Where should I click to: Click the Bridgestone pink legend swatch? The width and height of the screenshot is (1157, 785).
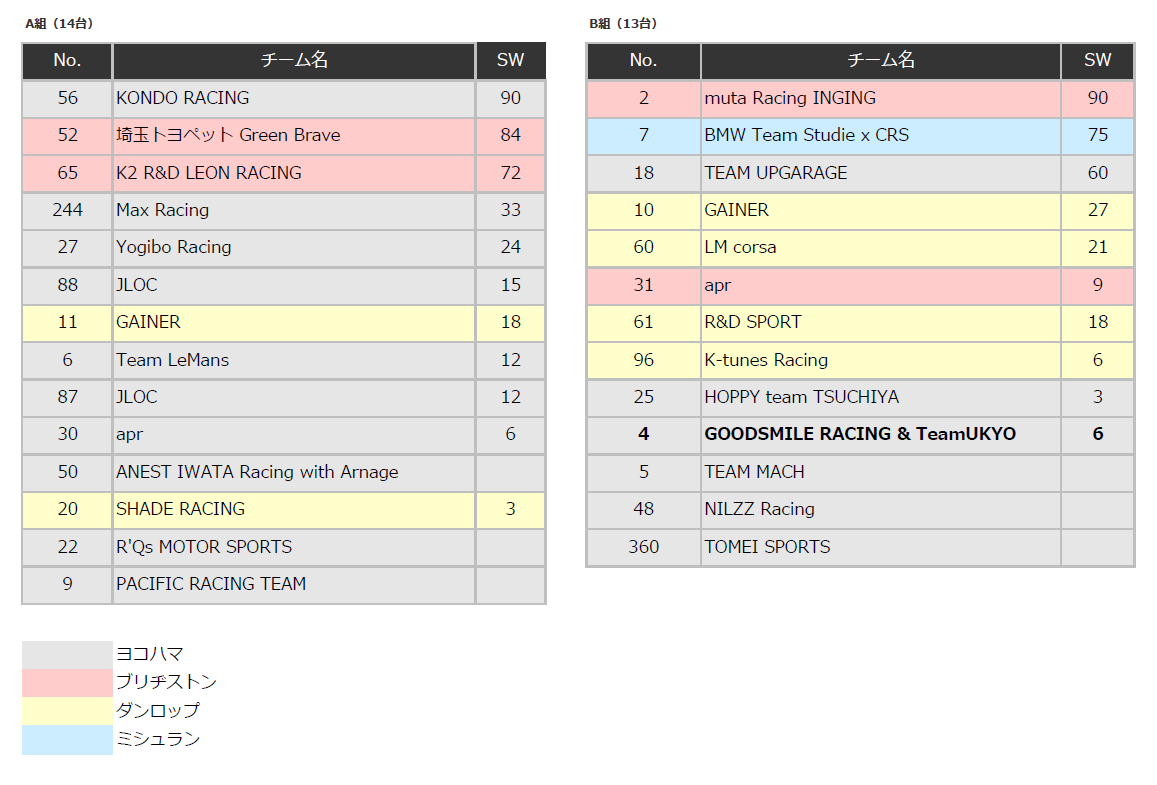point(67,682)
